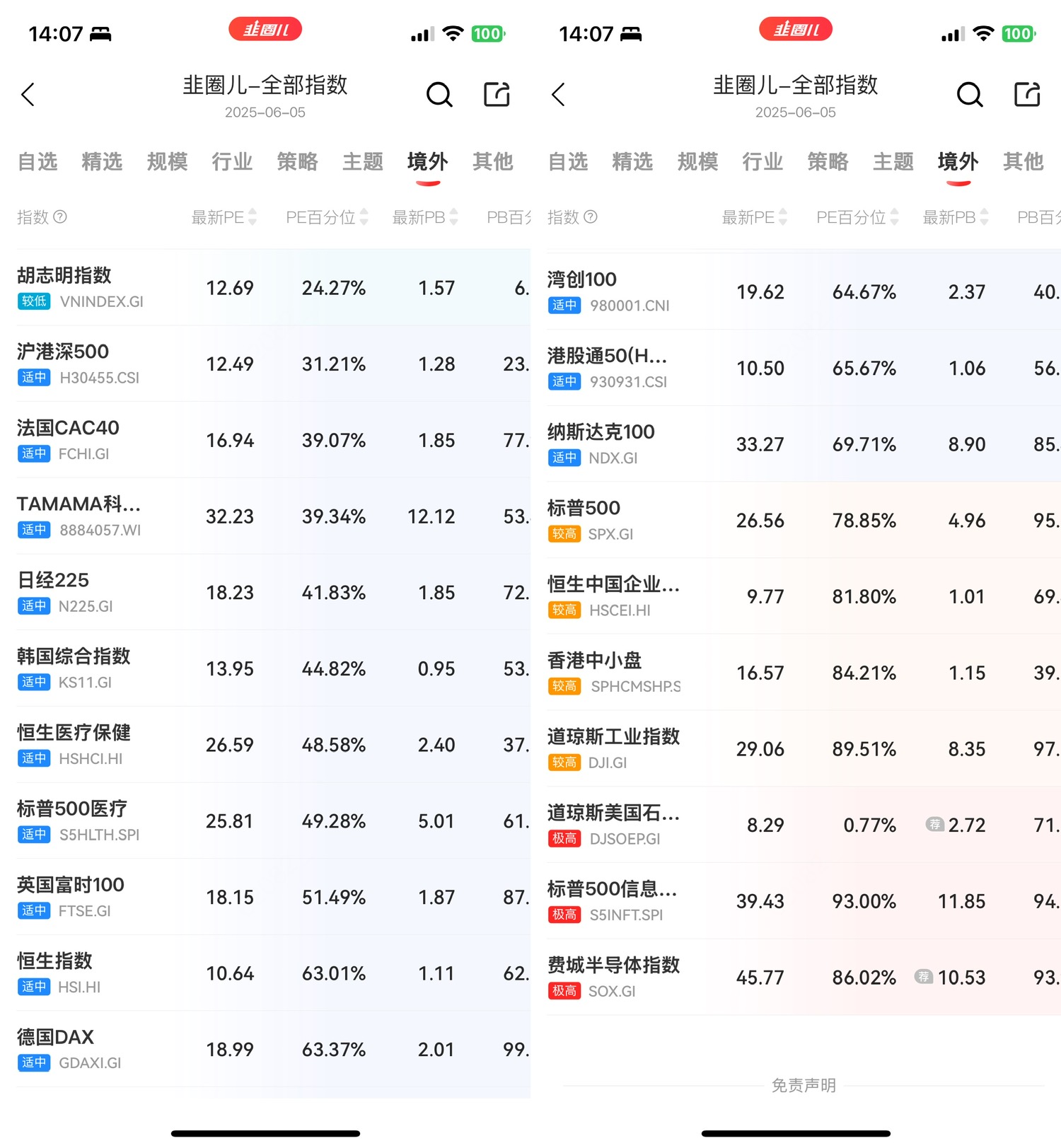Switch to 主题 tab in left screen
This screenshot has height=1148, width=1061.
click(x=363, y=161)
